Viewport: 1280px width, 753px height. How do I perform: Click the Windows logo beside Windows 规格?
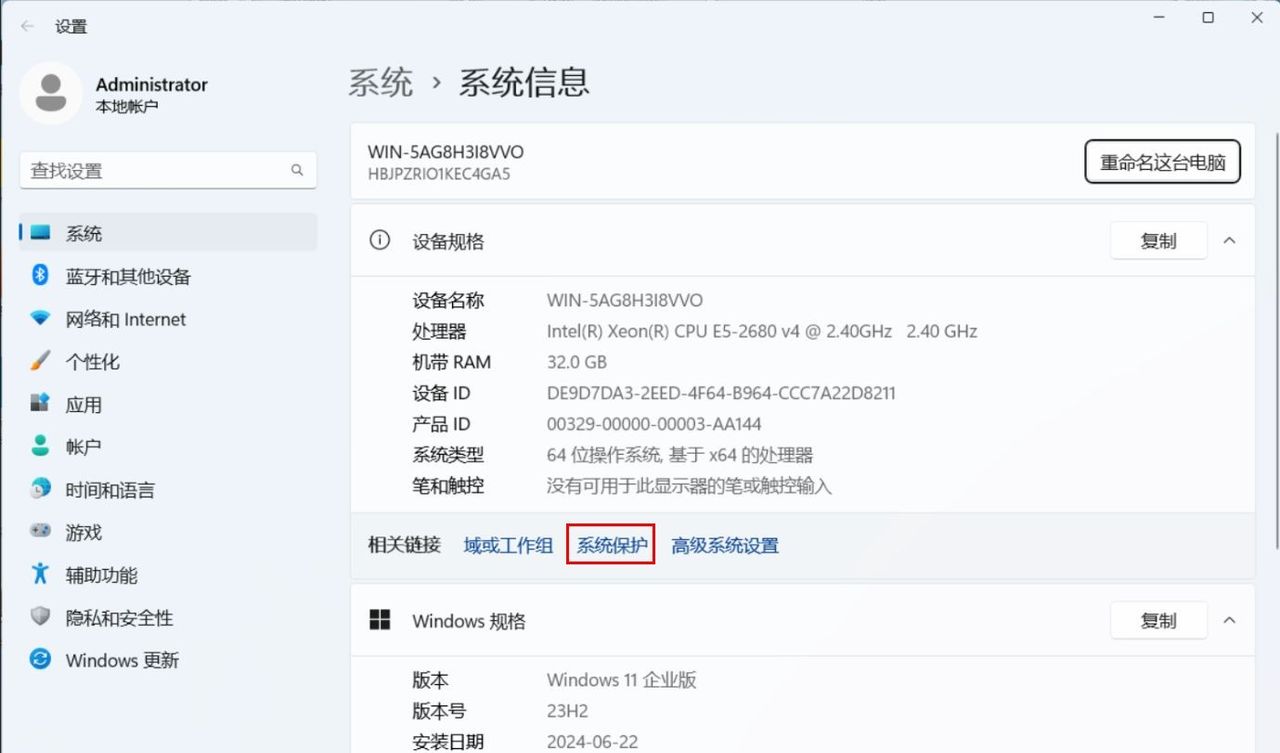(x=380, y=621)
